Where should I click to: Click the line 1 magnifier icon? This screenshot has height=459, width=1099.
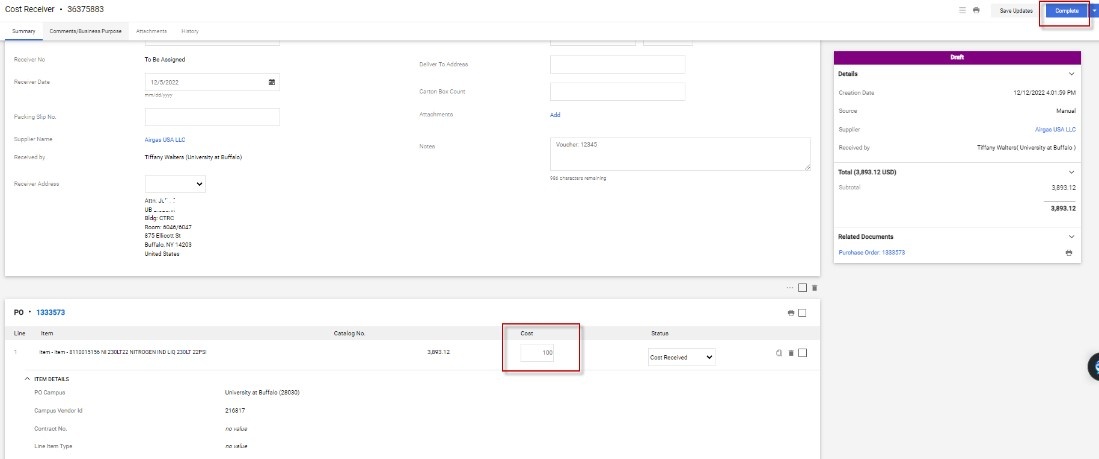click(778, 353)
